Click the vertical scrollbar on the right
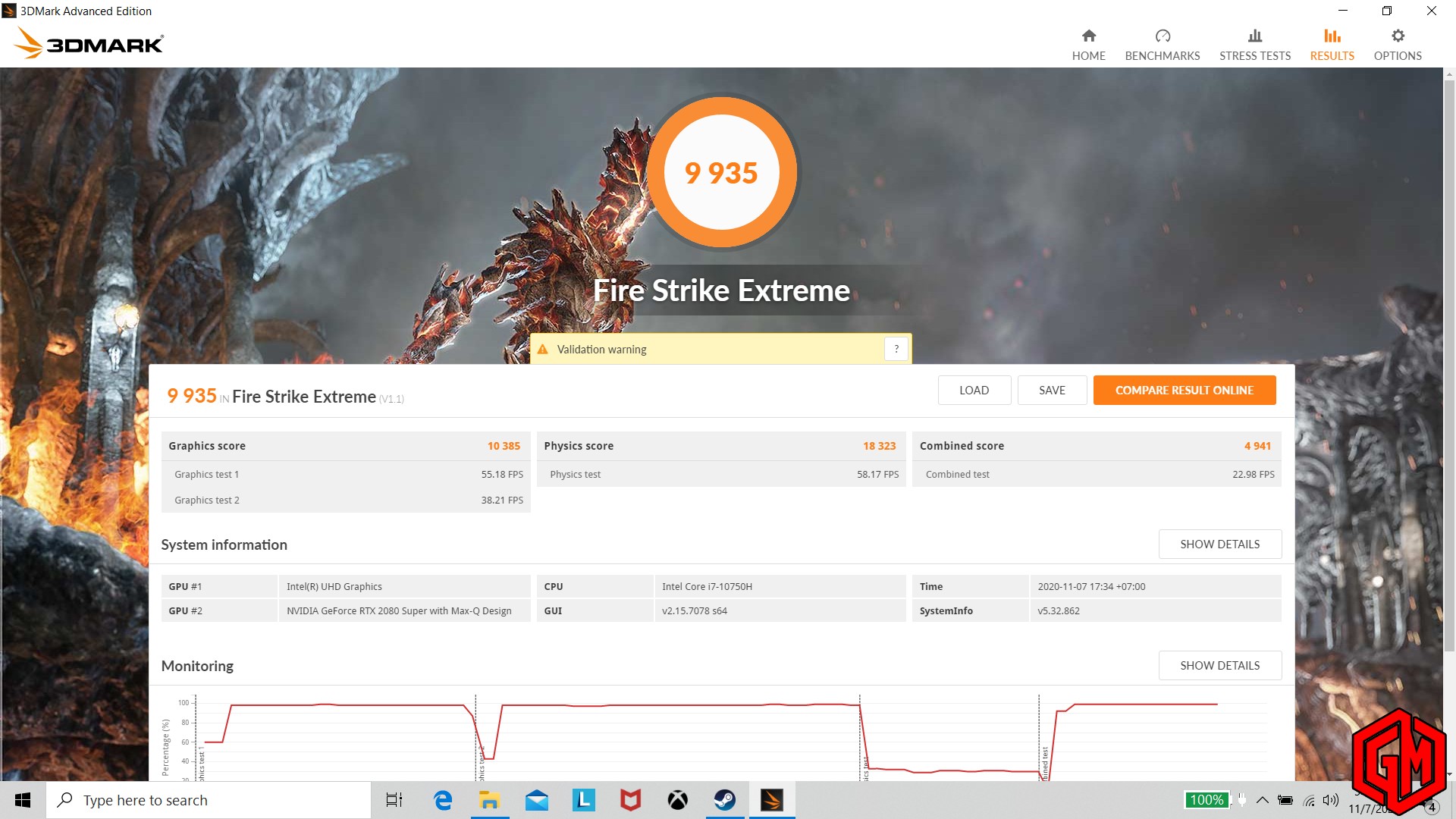This screenshot has width=1456, height=819. [x=1449, y=364]
